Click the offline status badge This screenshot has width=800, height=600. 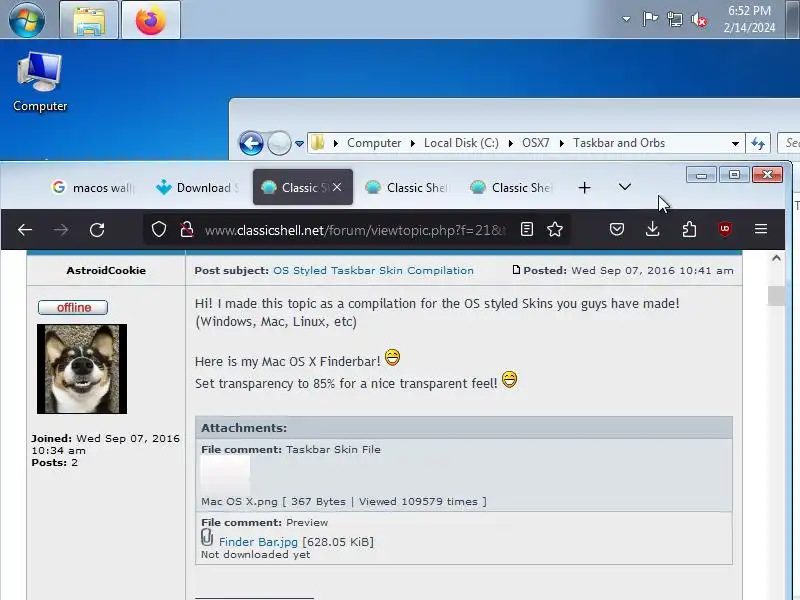73,308
